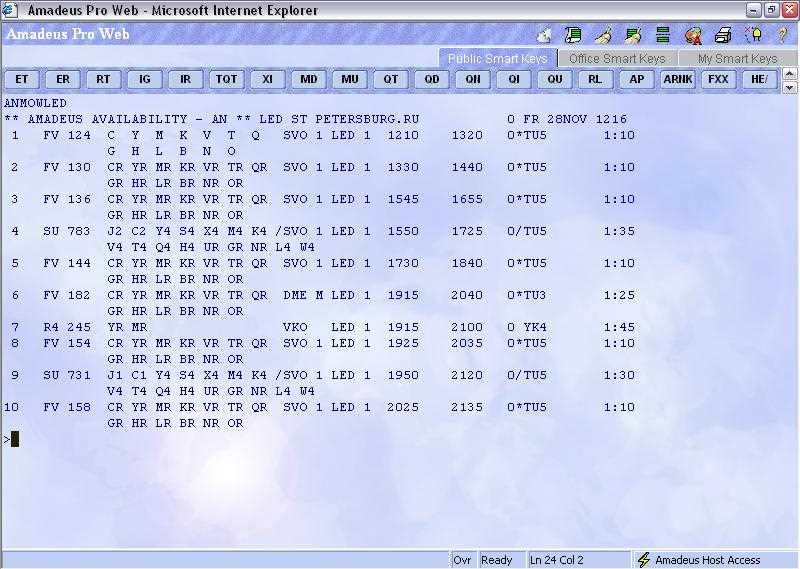Click the AP smart key
Viewport: 800px width, 569px height.
click(x=637, y=79)
